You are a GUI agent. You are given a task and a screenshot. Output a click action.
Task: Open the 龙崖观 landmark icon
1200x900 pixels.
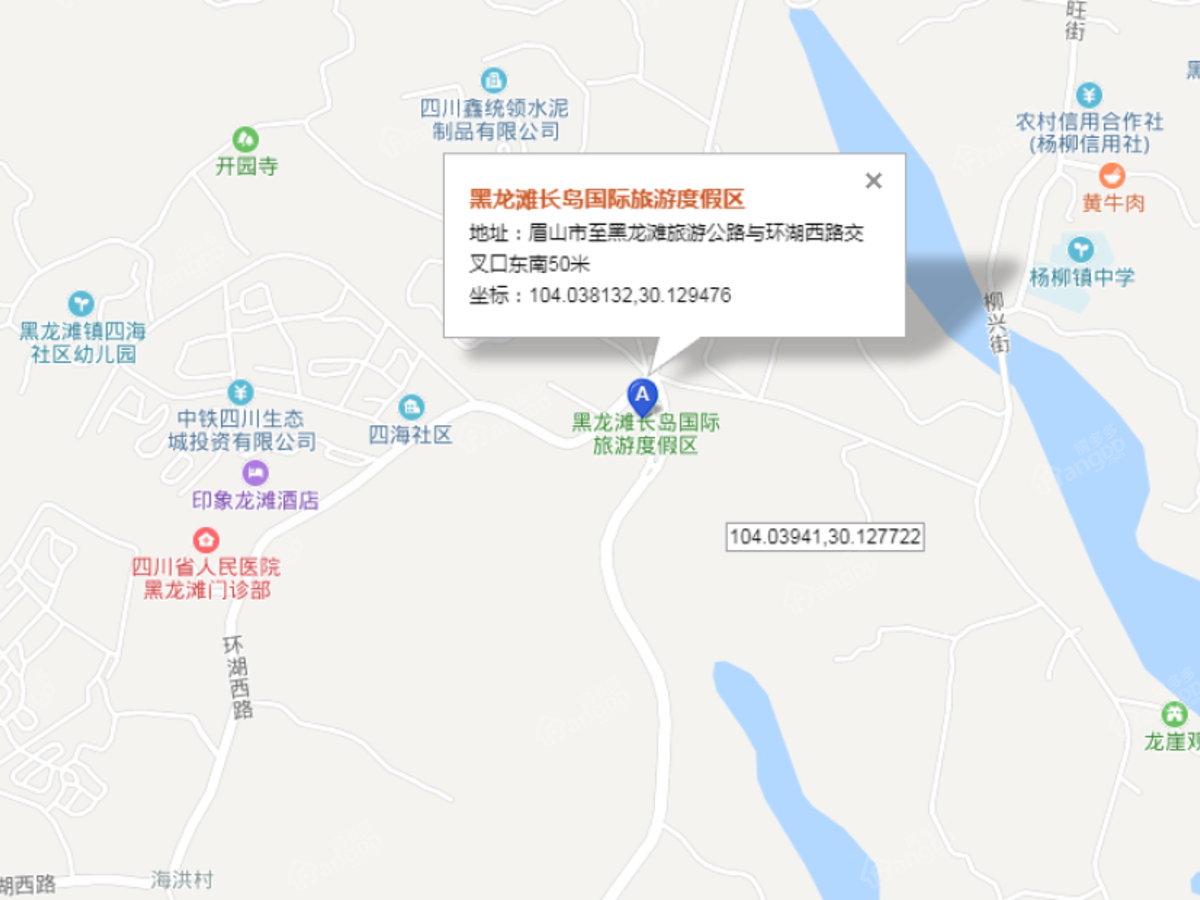click(x=1174, y=715)
